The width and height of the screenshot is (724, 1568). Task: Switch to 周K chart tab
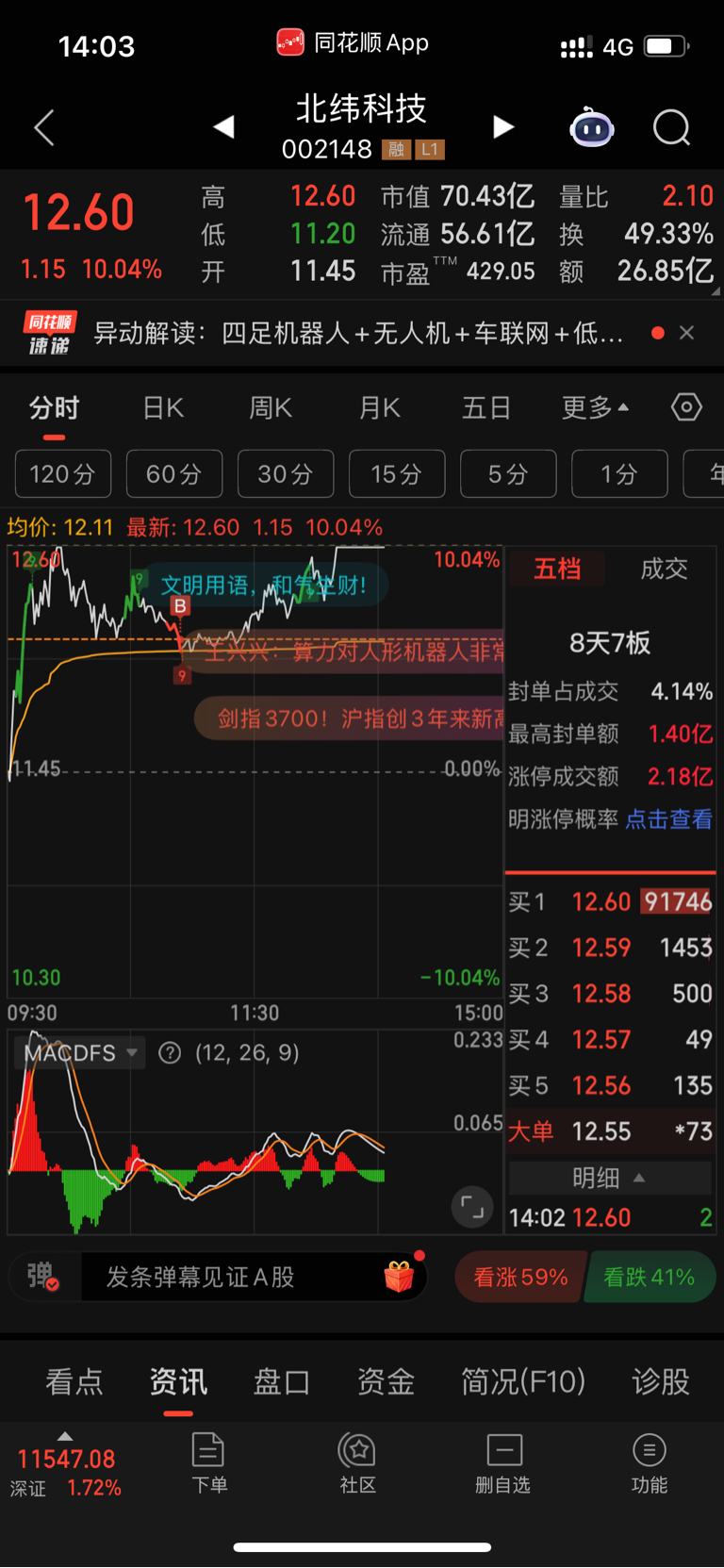click(271, 407)
